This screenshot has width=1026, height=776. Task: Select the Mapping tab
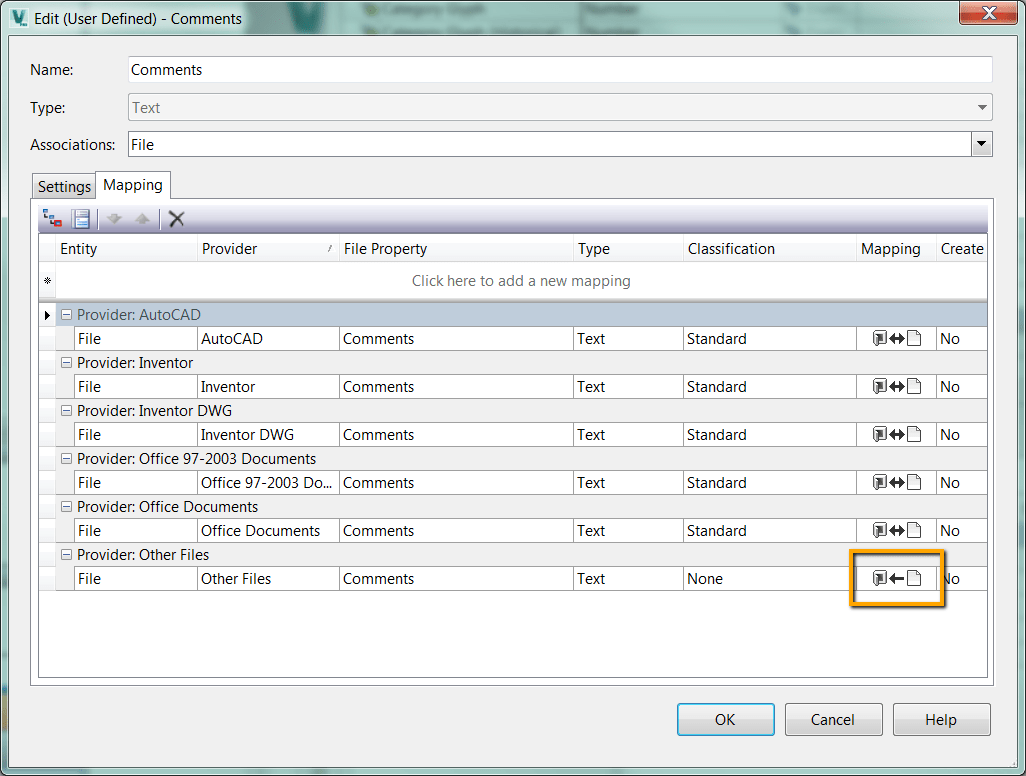point(133,185)
